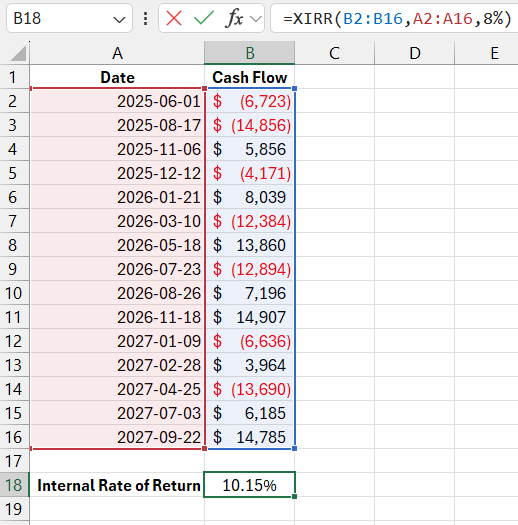Viewport: 518px width, 525px height.
Task: Confirm the formula with the green checkmark
Action: click(204, 18)
